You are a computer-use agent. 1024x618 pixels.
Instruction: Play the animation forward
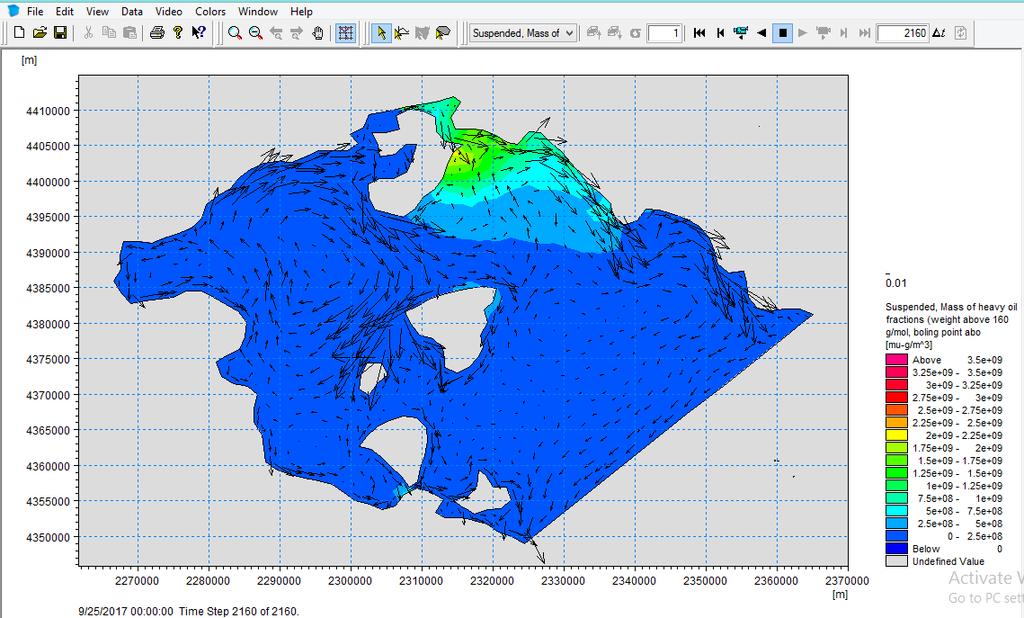[x=803, y=33]
